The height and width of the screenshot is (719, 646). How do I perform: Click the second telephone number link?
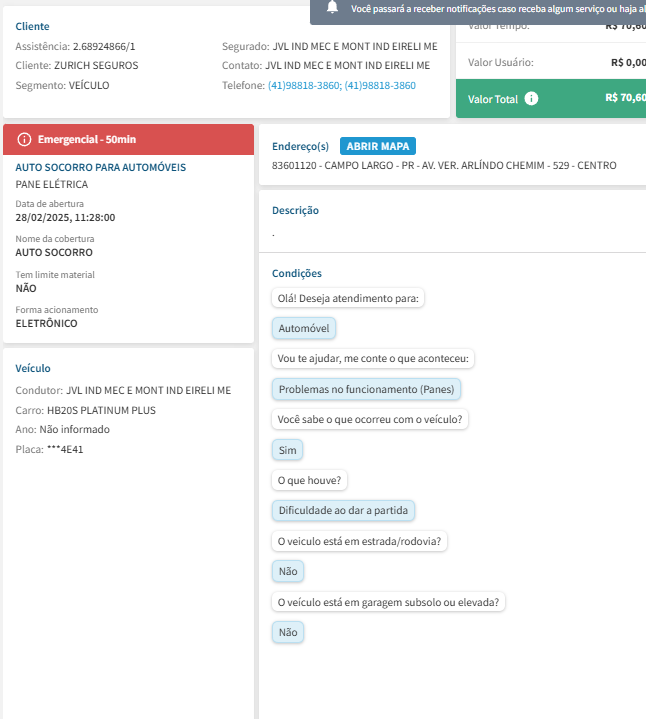380,86
